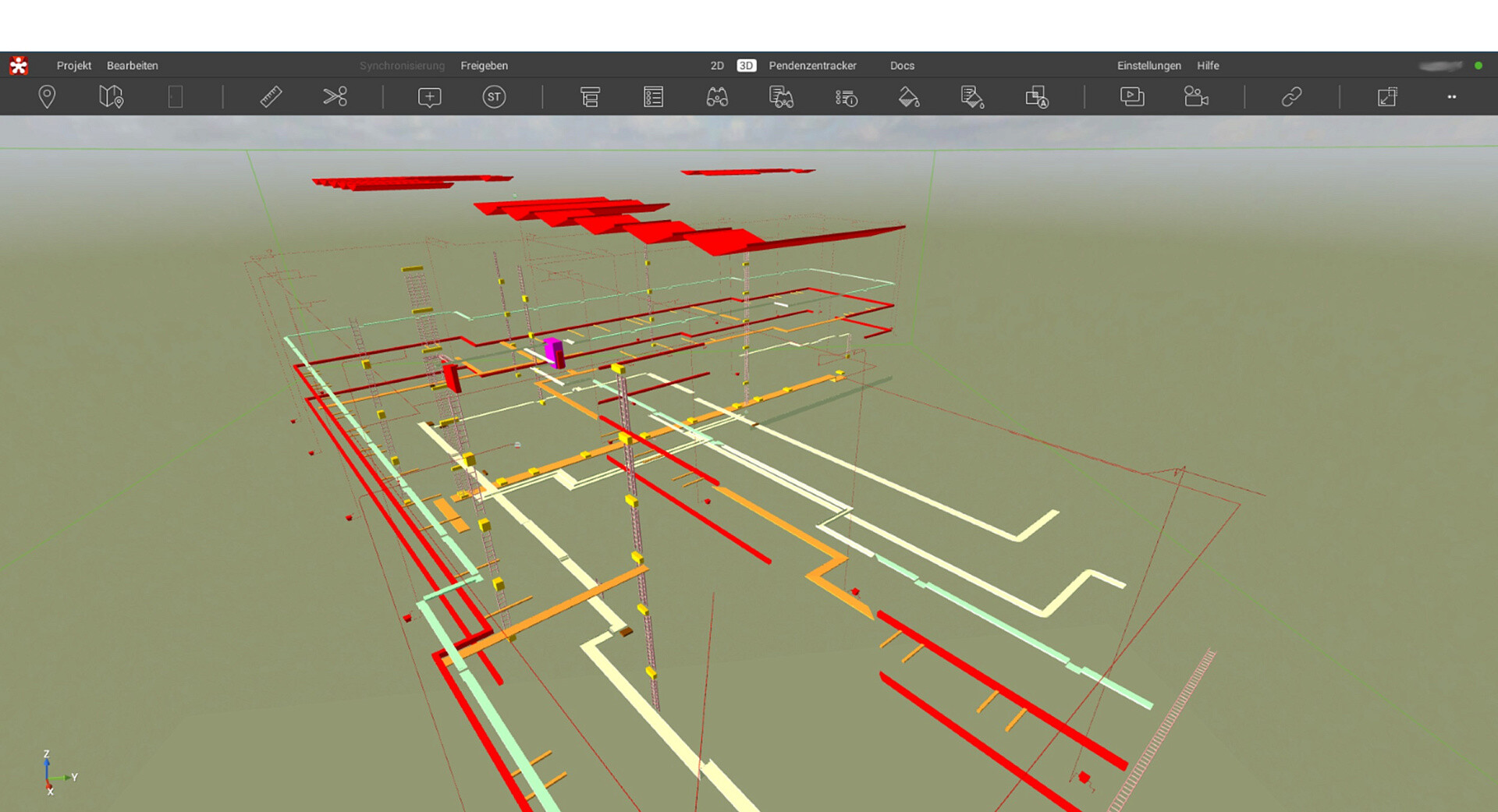Open the Projekt menu
1498x812 pixels.
point(74,66)
